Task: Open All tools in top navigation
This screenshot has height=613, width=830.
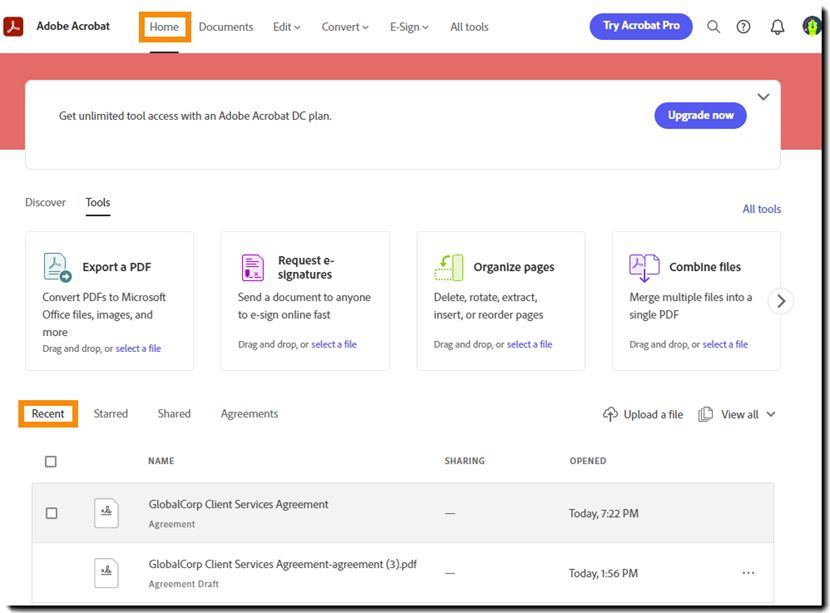Action: [469, 27]
